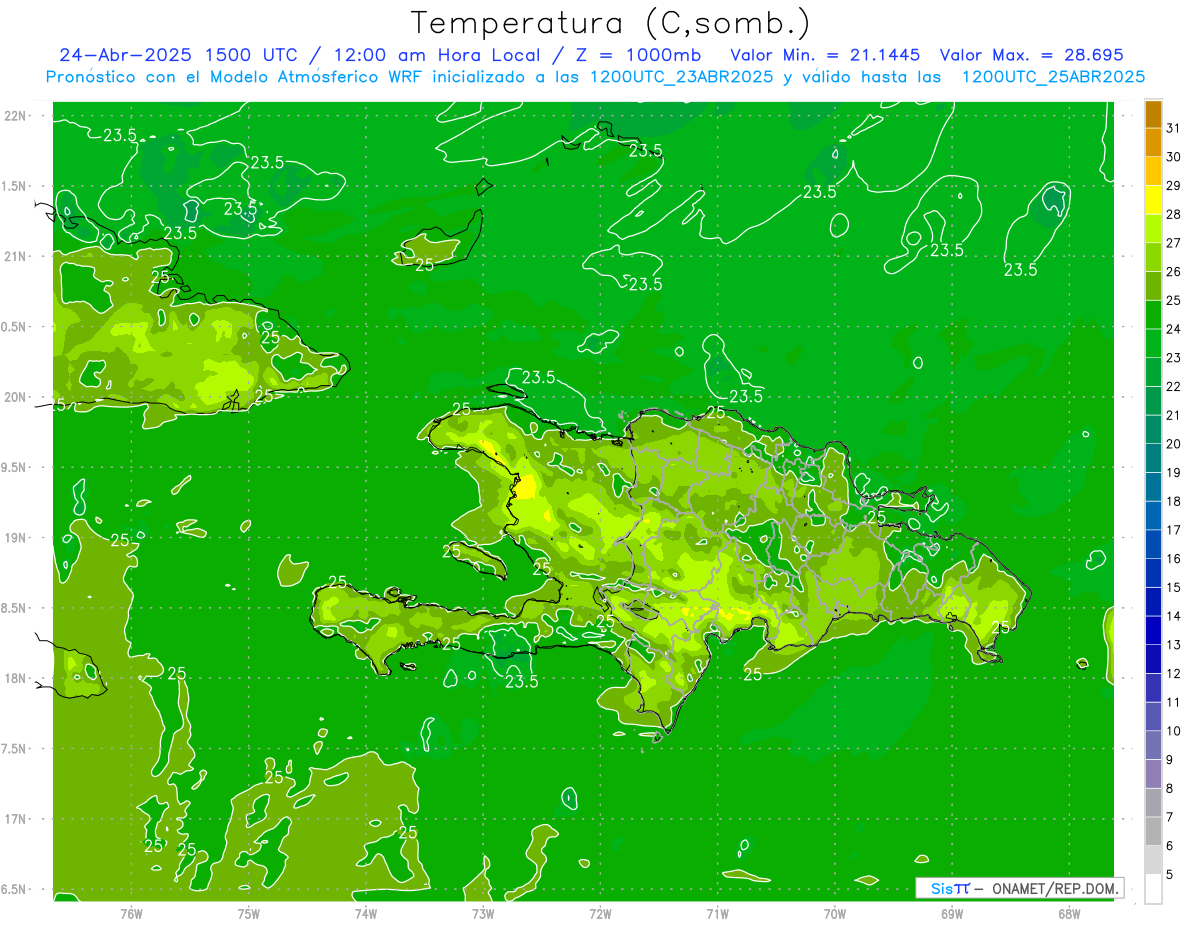
Task: Click the '69W' longitude axis label
Action: click(952, 913)
